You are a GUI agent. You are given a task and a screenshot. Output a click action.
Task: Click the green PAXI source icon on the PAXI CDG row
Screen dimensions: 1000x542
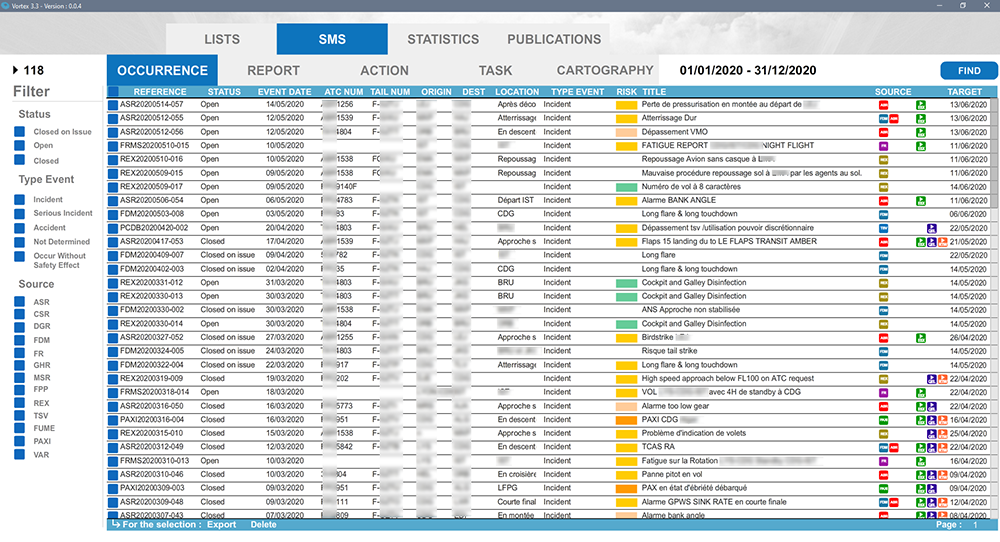coord(883,420)
